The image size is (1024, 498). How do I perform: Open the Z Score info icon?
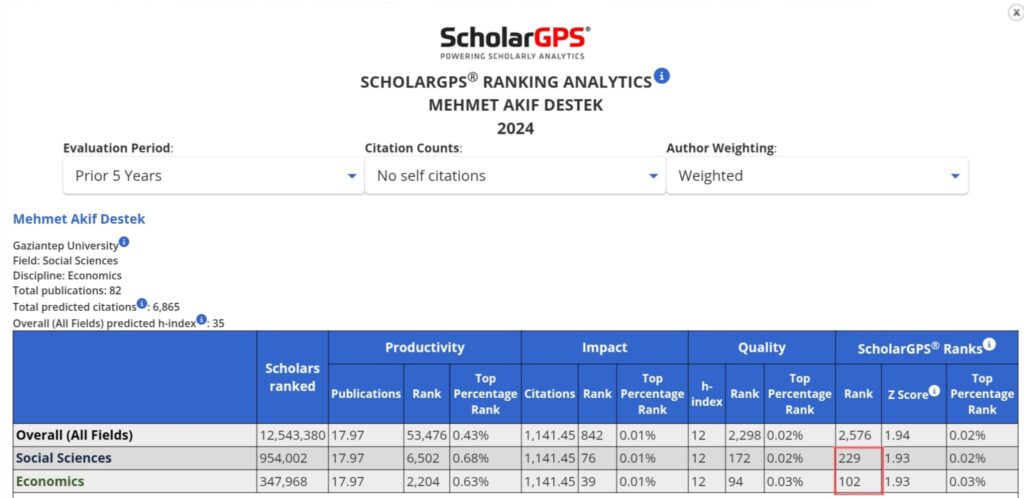[x=934, y=391]
